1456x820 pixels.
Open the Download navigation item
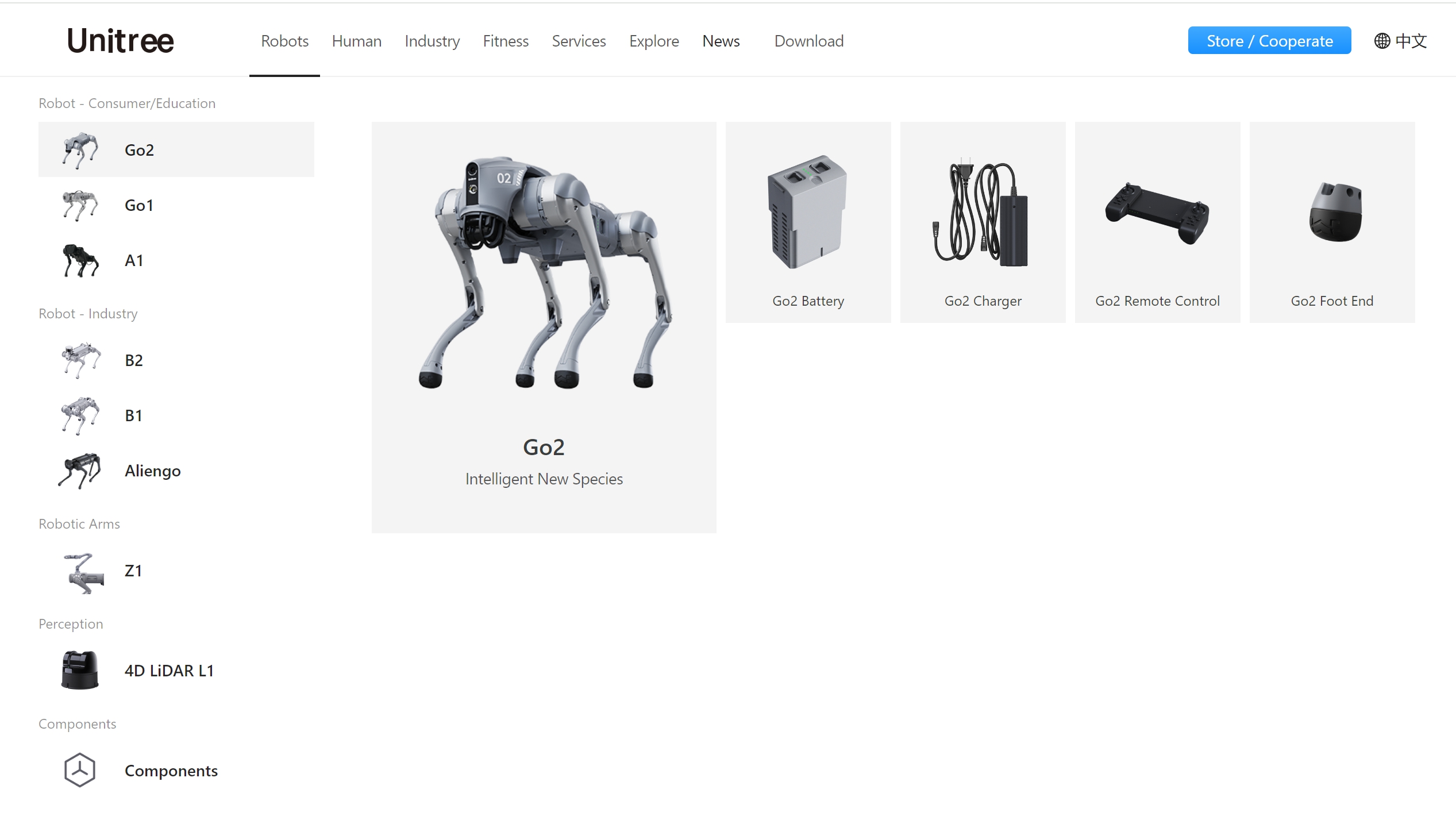click(808, 41)
